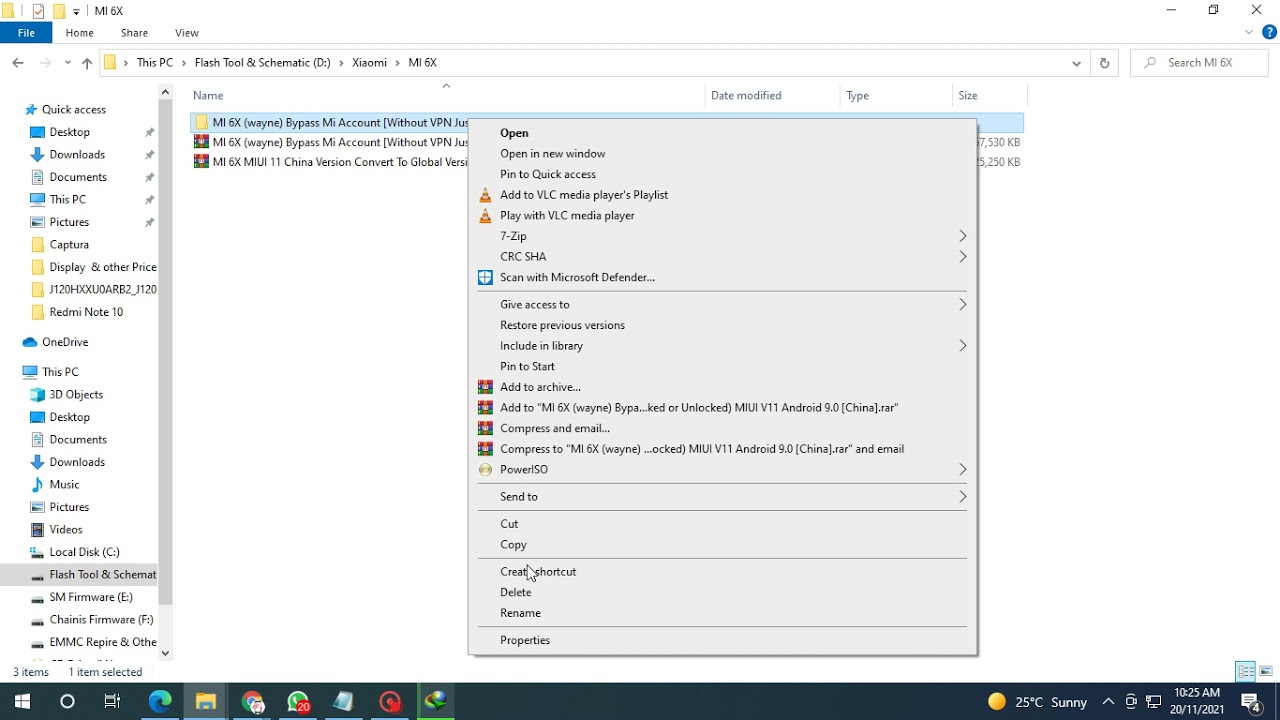Expand the CRC SHA submenu

962,256
